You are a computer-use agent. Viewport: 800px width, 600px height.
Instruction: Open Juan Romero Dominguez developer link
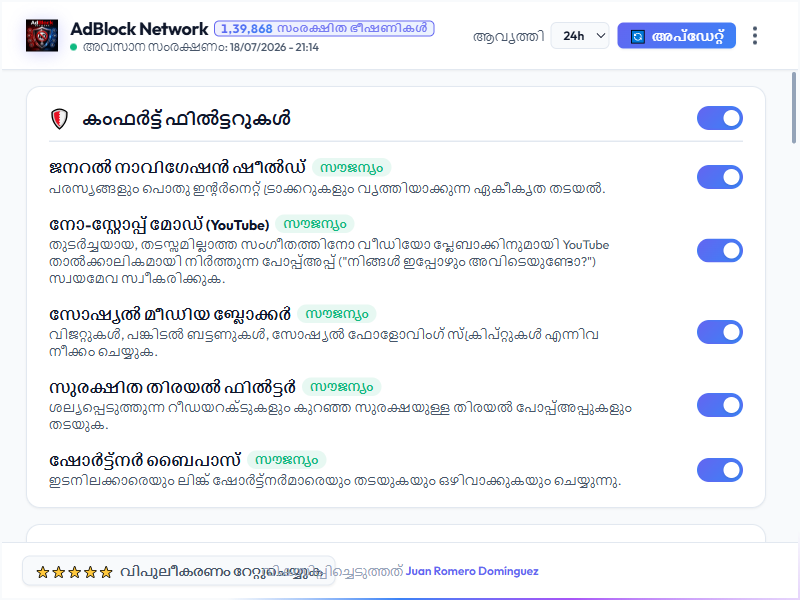tap(472, 571)
